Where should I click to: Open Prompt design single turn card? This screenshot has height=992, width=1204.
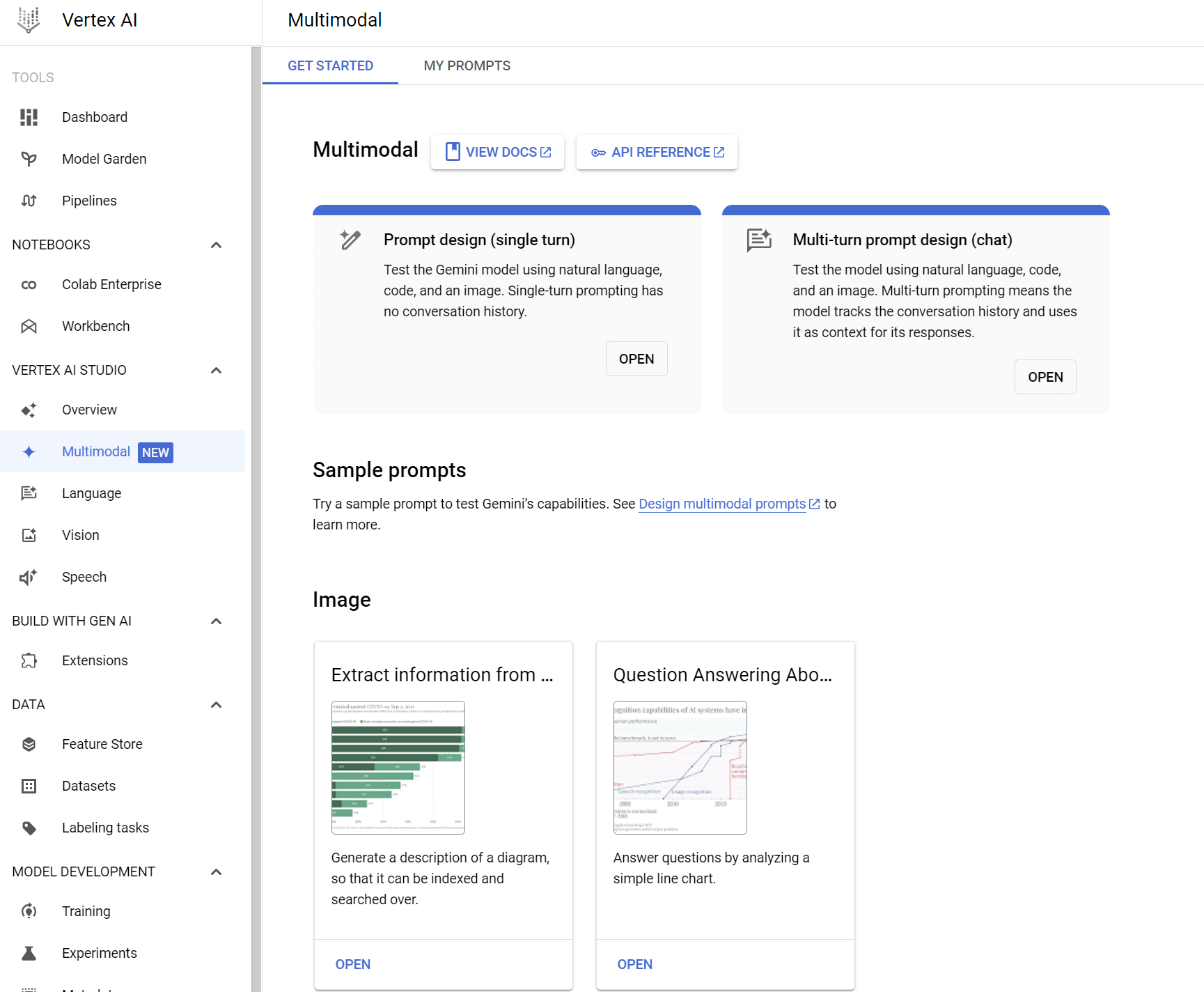tap(636, 359)
